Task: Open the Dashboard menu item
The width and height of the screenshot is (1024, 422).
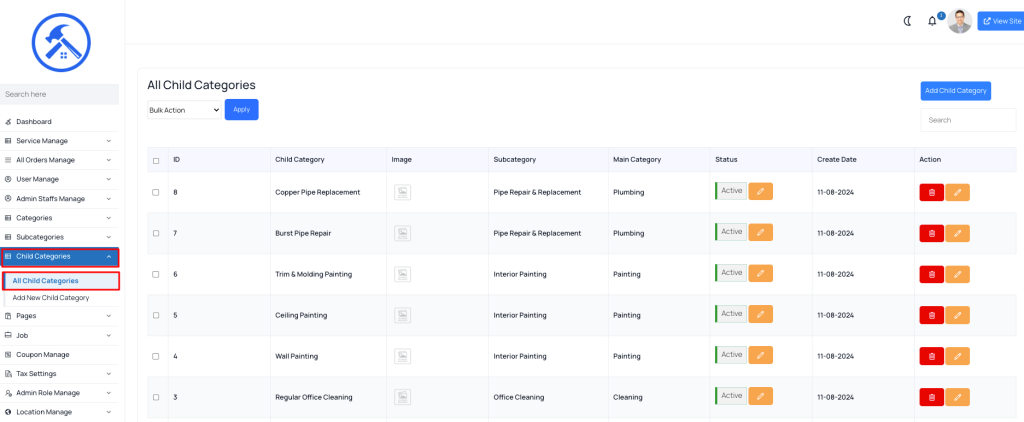Action: tap(59, 122)
